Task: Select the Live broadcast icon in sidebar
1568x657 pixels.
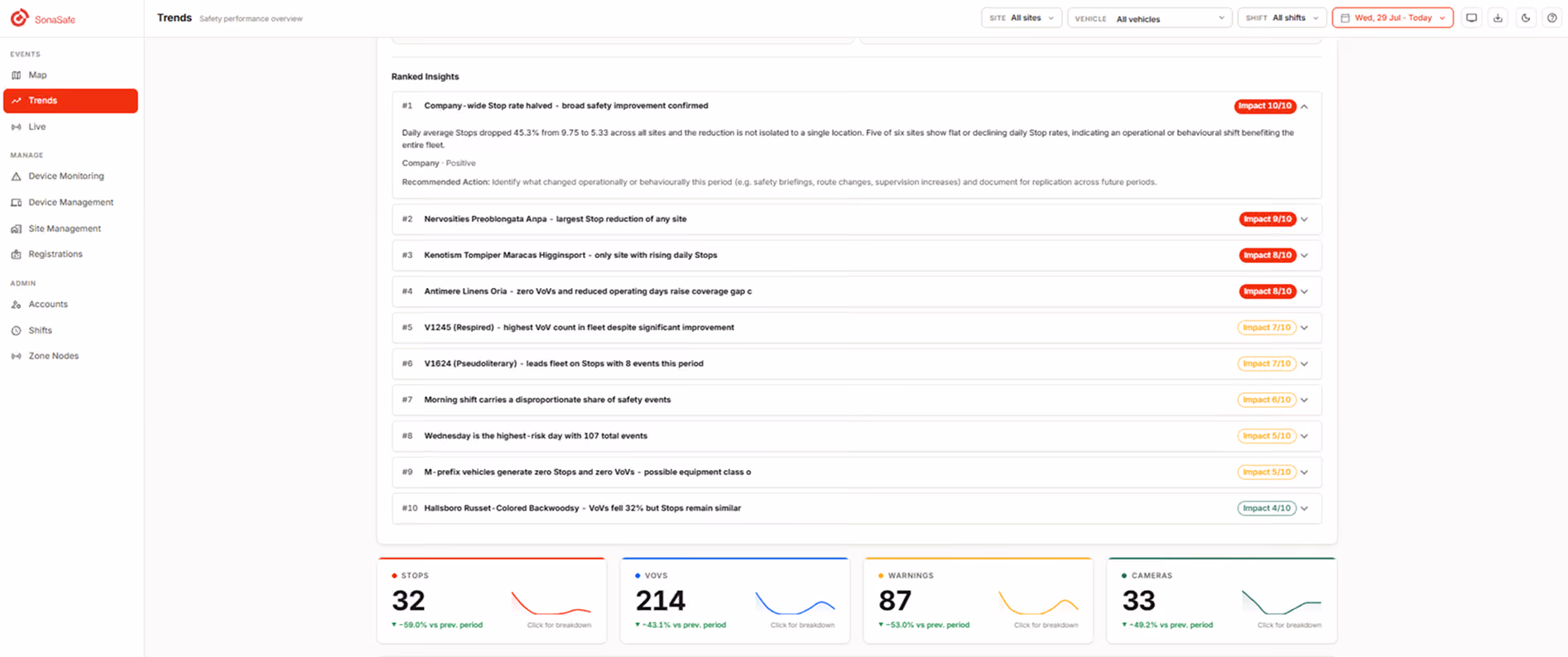Action: click(x=17, y=127)
